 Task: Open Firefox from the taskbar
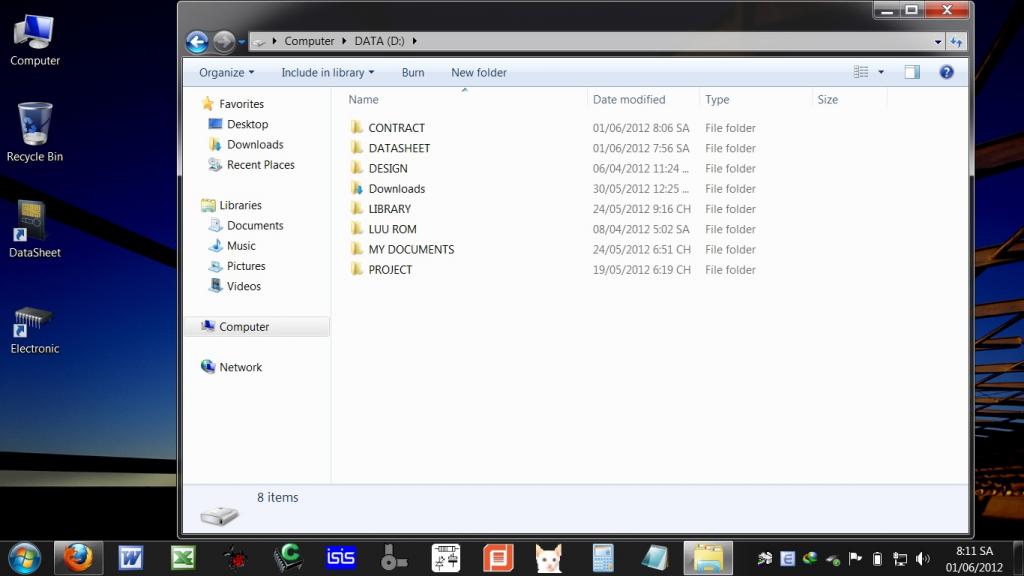click(78, 558)
